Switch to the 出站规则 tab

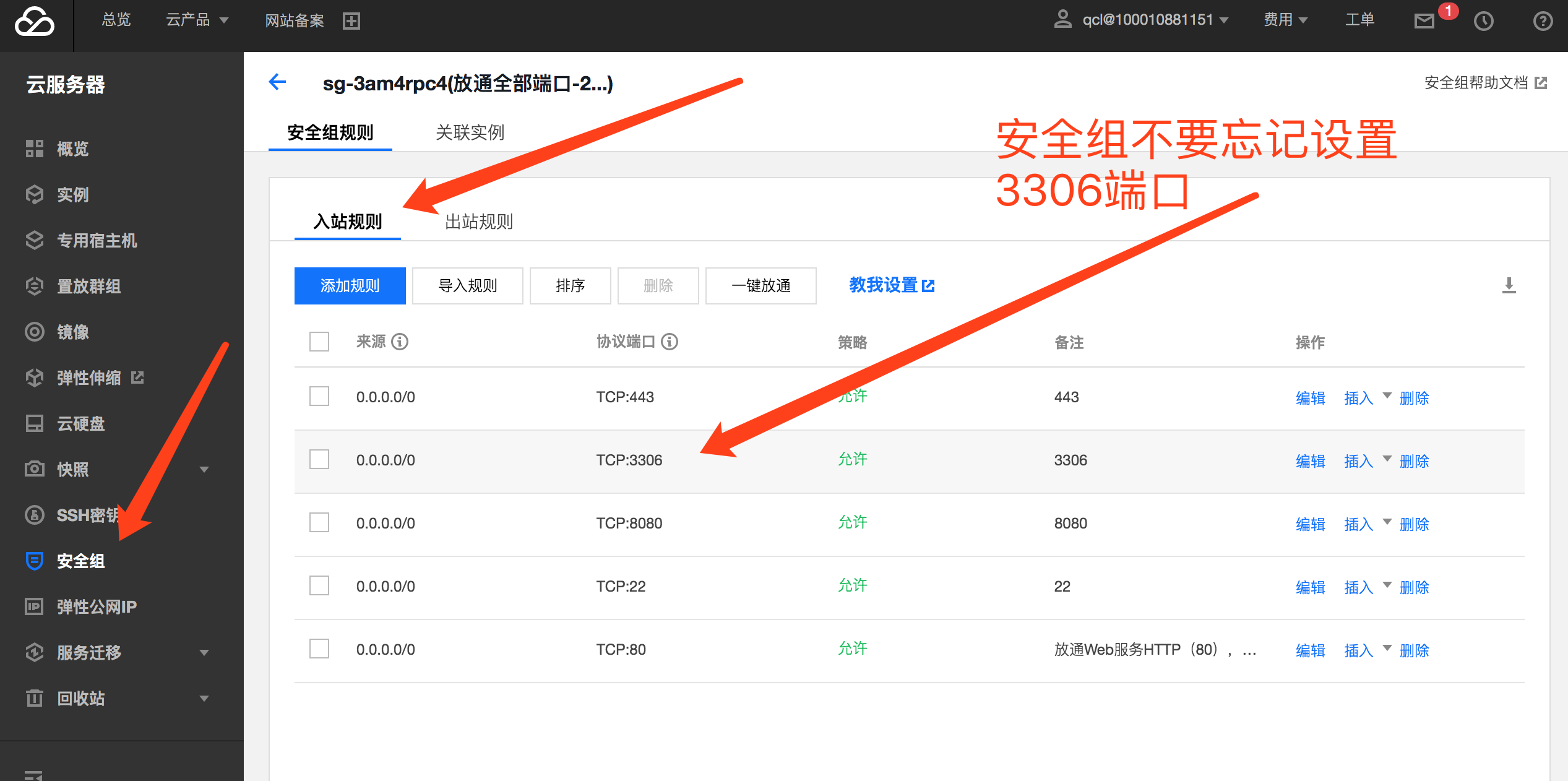pyautogui.click(x=478, y=222)
